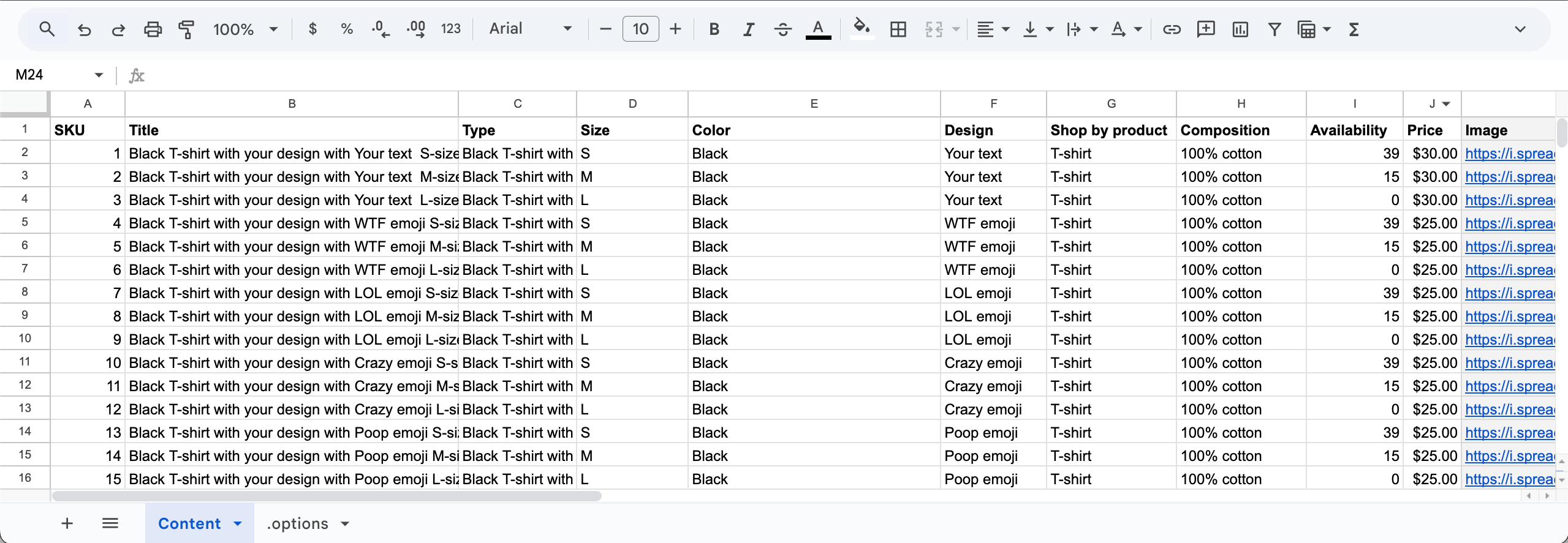The image size is (1568, 543).
Task: Open the Name box dropdown arrow
Action: [99, 75]
